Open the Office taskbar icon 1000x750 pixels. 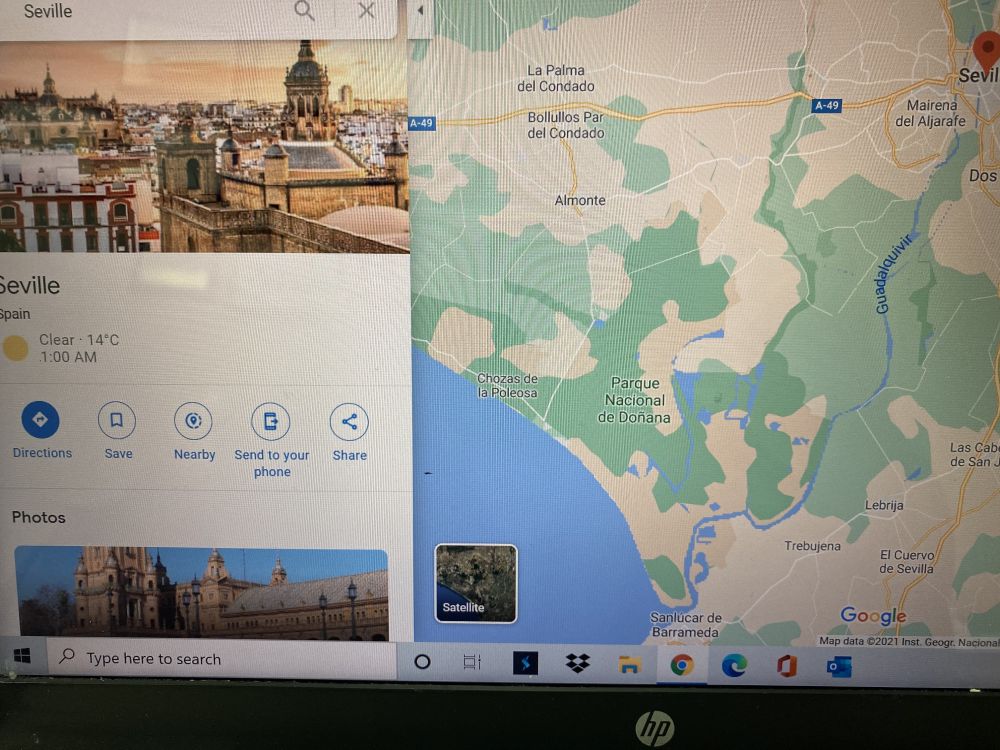[x=786, y=666]
